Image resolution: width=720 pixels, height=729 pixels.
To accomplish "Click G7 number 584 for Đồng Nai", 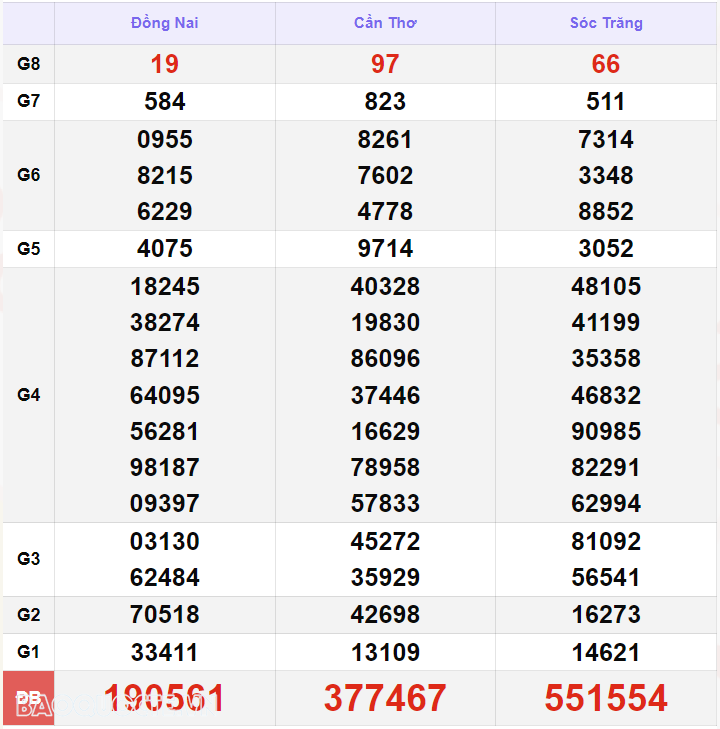I will coord(165,101).
